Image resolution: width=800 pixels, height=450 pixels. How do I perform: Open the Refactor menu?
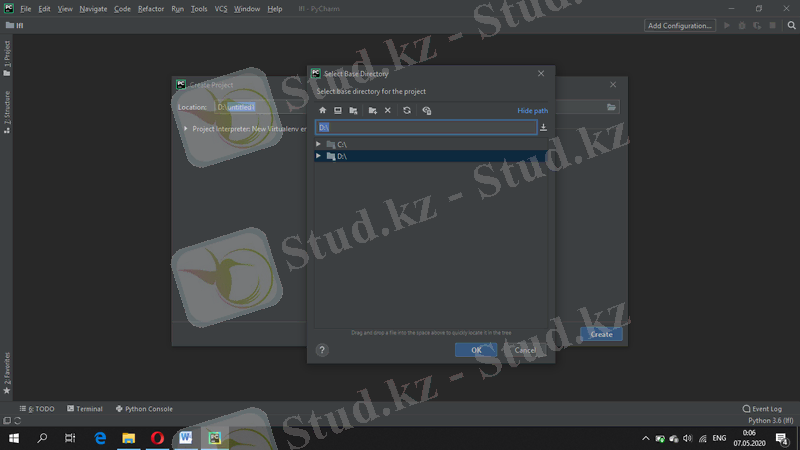pyautogui.click(x=151, y=9)
